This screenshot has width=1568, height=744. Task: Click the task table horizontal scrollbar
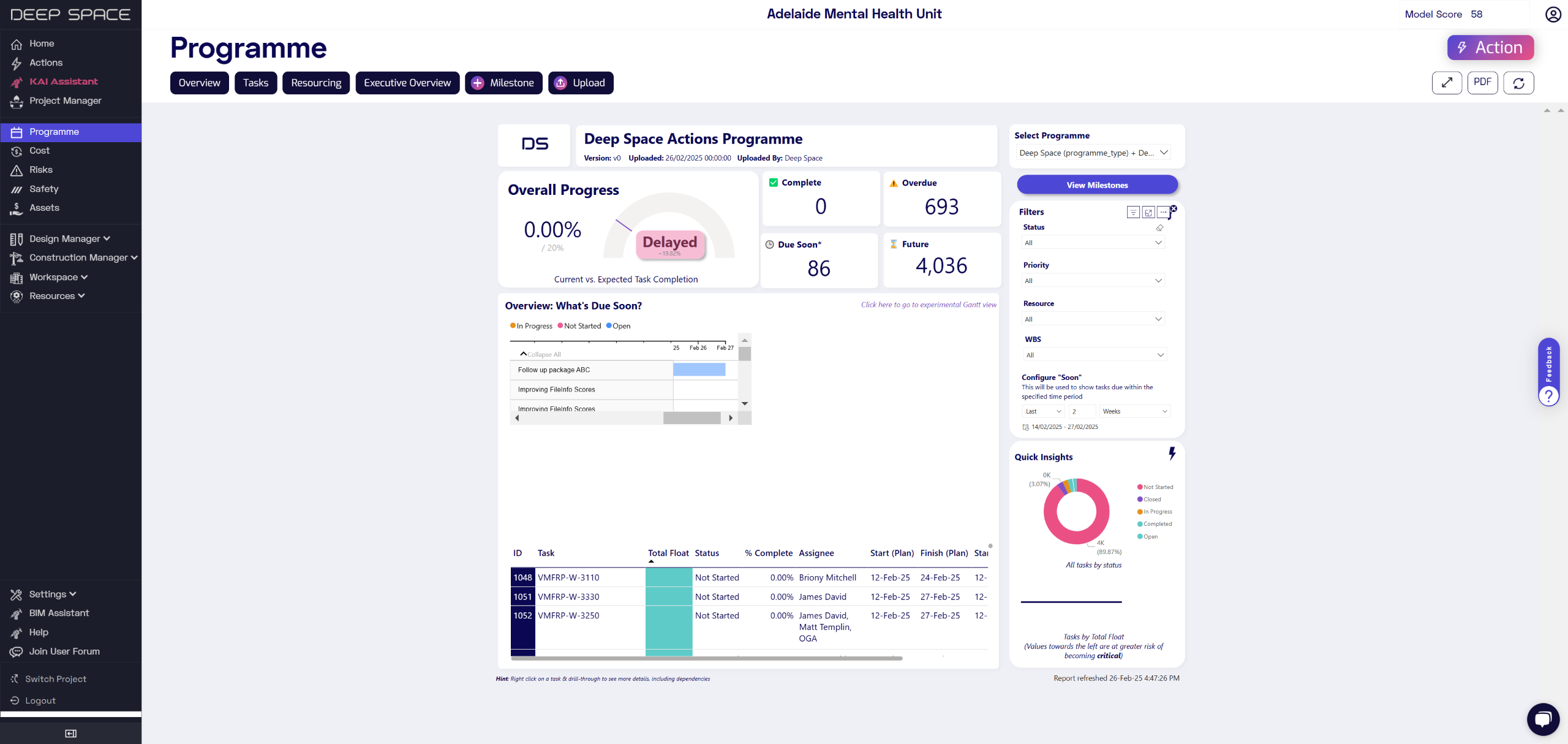pos(706,658)
